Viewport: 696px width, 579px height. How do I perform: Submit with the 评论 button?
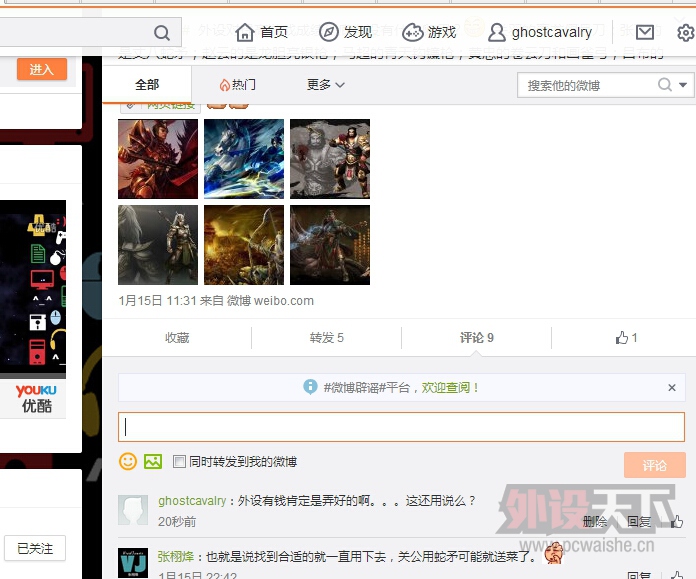(x=655, y=465)
